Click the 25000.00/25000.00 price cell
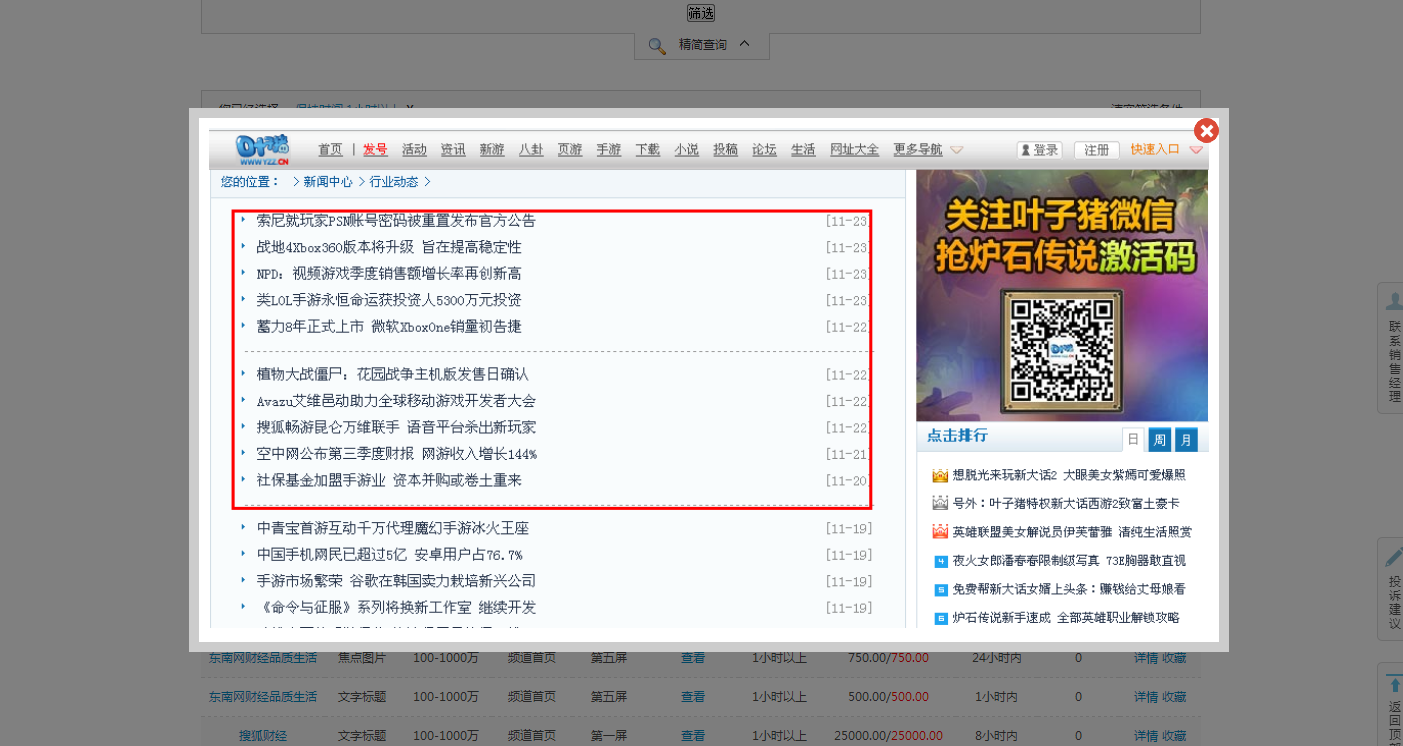 point(889,736)
